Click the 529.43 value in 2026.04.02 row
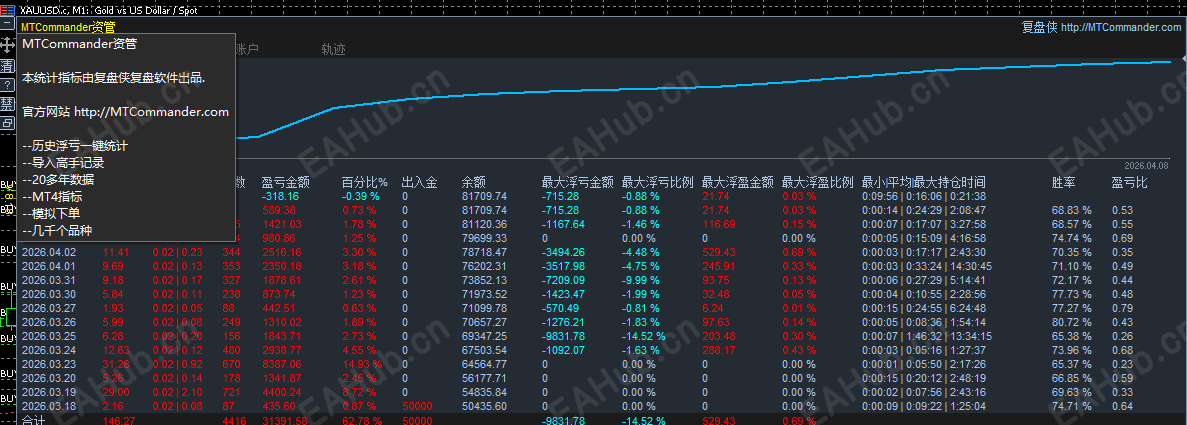This screenshot has width=1187, height=425. click(719, 252)
